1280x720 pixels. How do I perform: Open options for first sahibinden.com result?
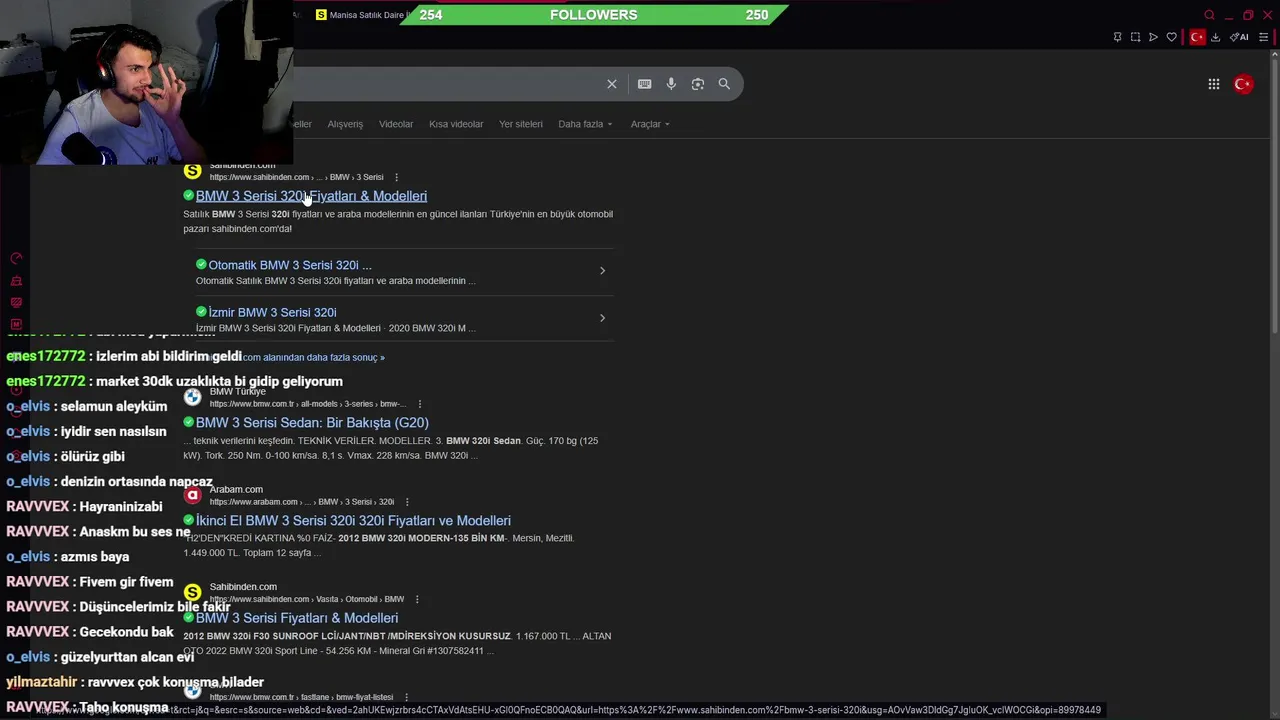(397, 177)
